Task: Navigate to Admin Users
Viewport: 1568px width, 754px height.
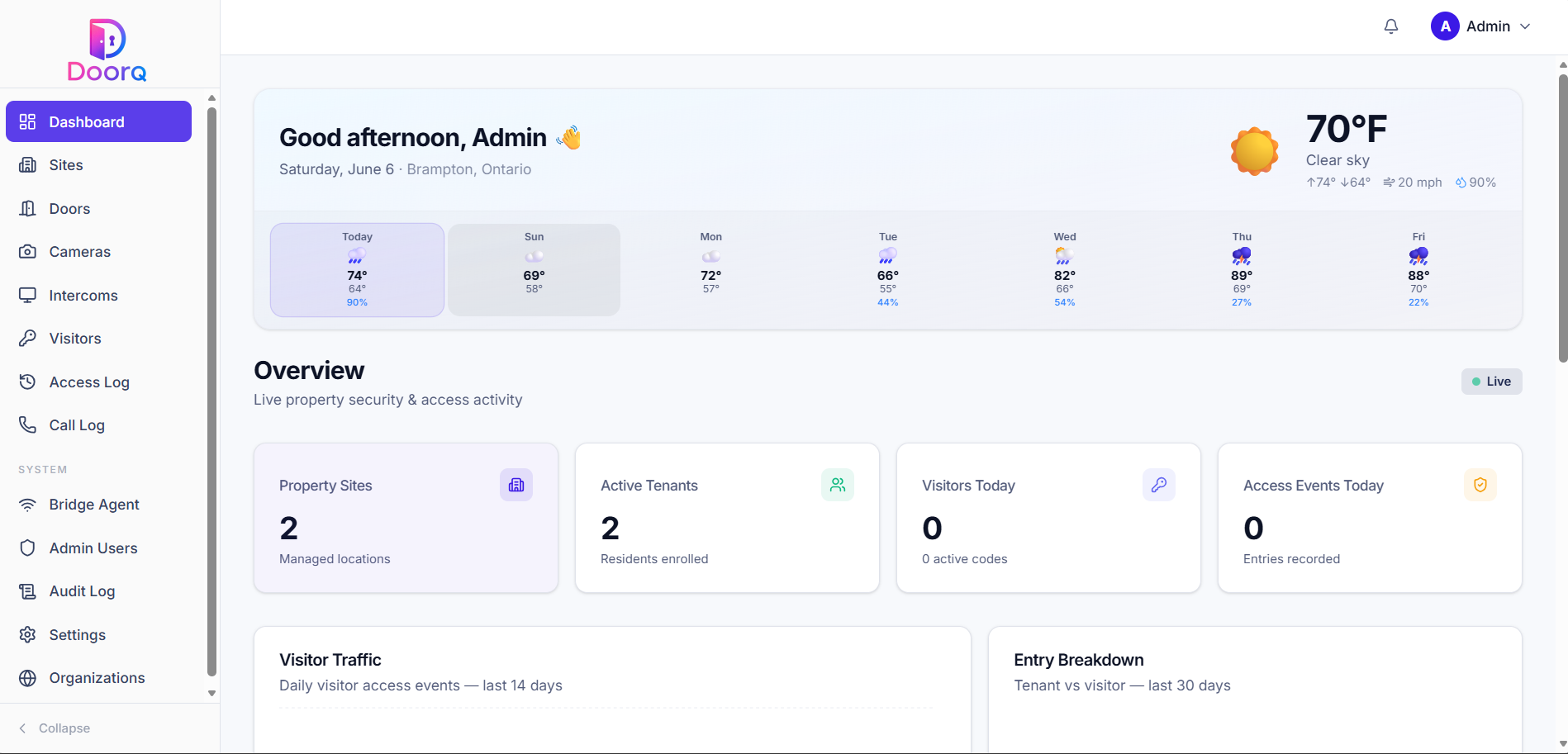Action: (99, 548)
